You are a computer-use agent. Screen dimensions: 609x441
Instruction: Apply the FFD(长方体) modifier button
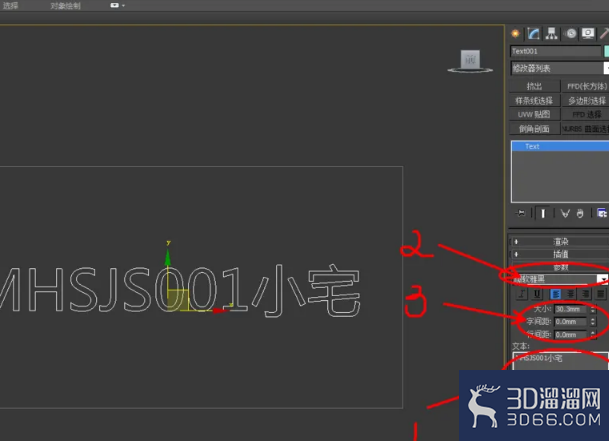click(586, 86)
